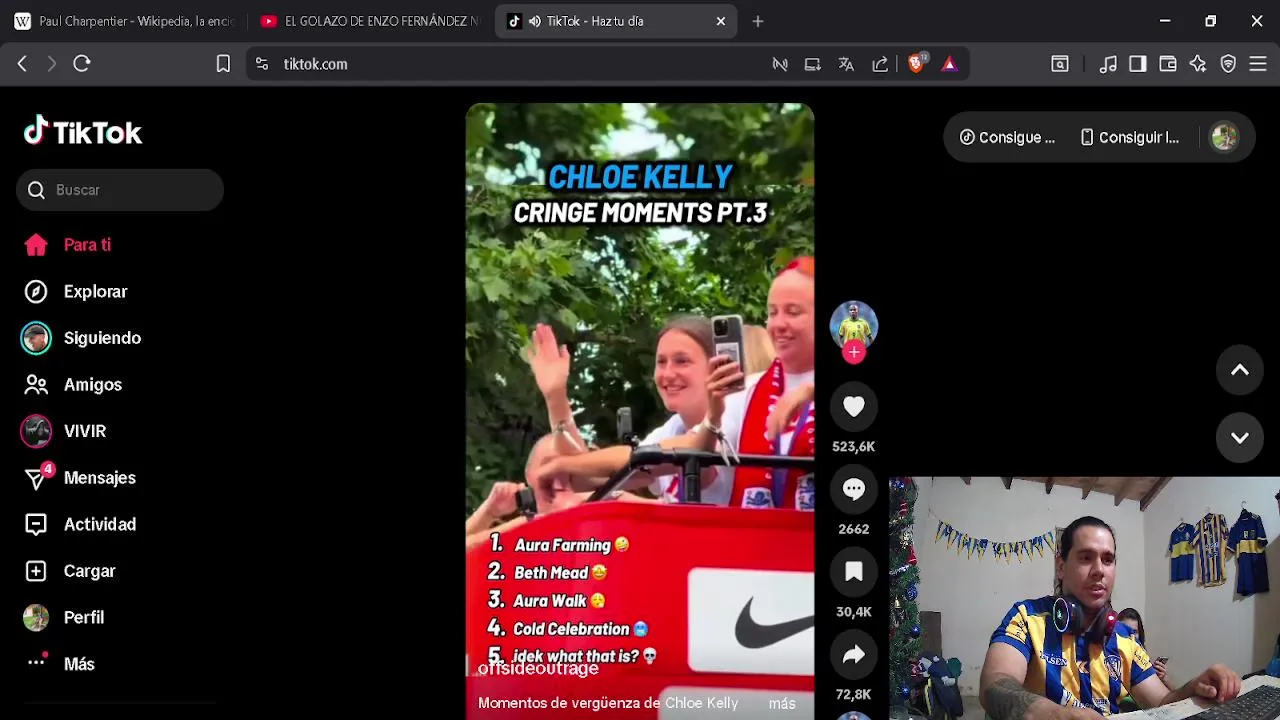Open Mensajes inbox
Screen dimensions: 1280x720
pos(80,478)
